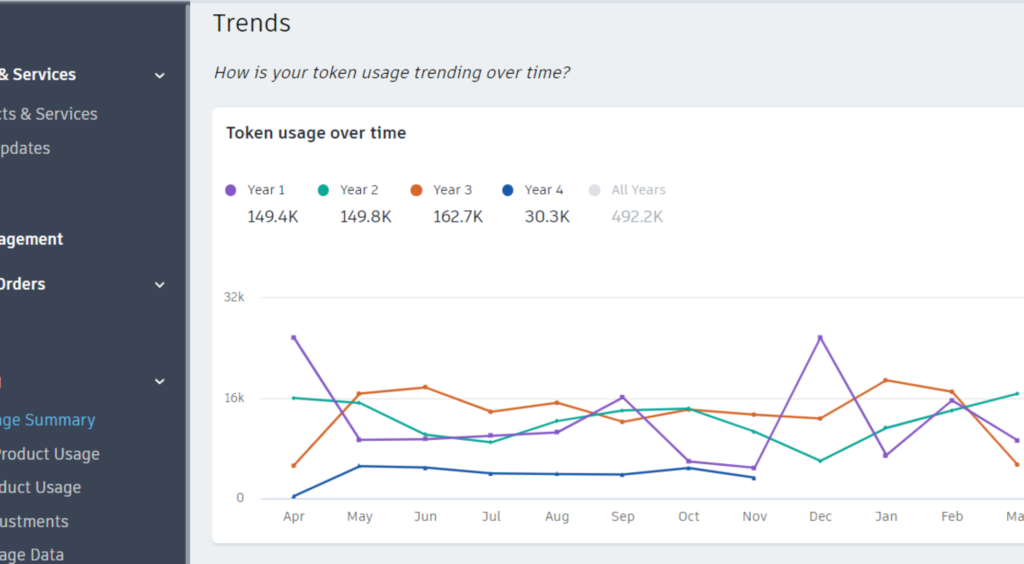The image size is (1024, 564).
Task: Select the Products & Services sidebar link
Action: tap(50, 114)
